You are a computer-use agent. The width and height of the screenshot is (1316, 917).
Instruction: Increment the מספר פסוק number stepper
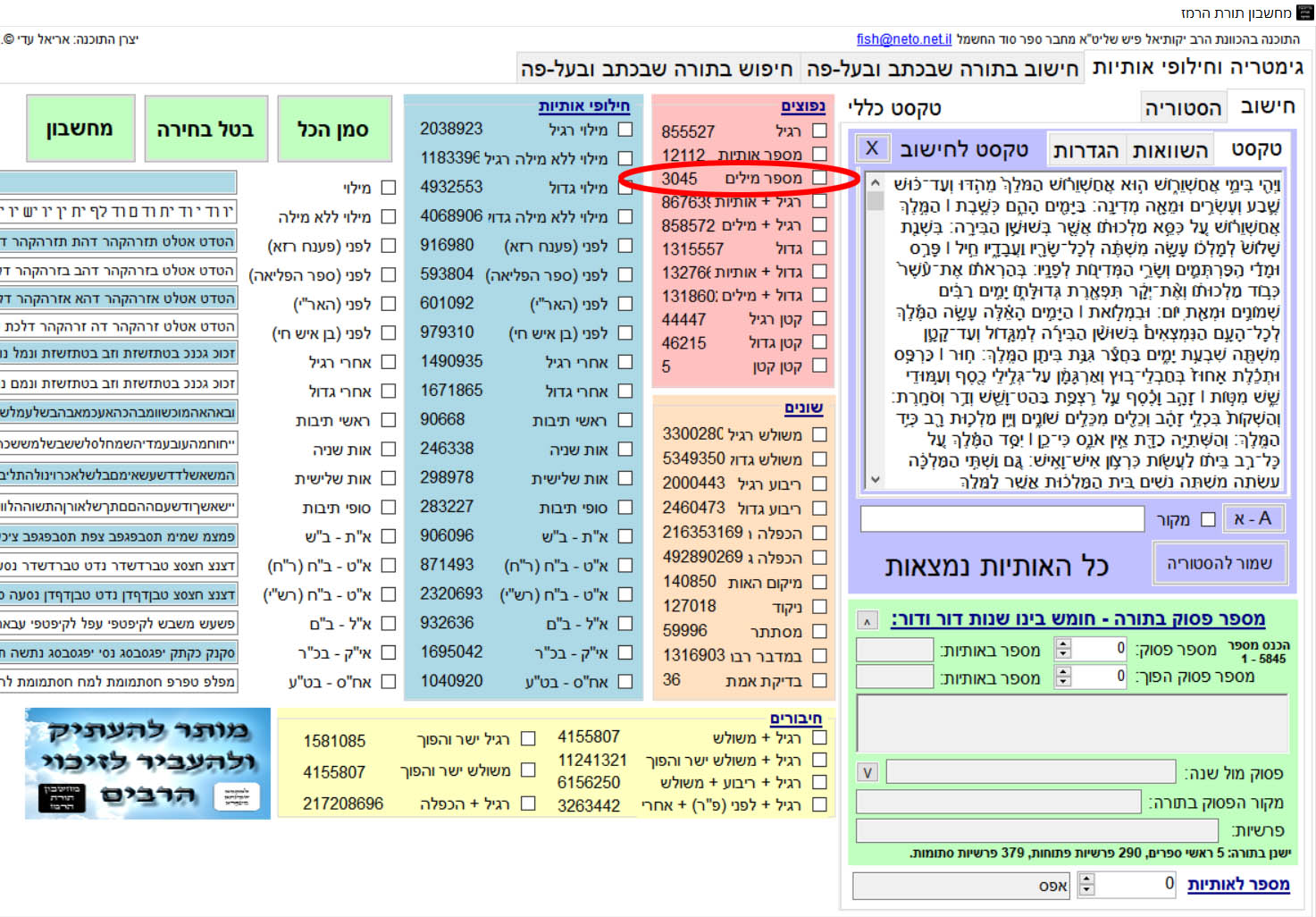(x=1062, y=644)
